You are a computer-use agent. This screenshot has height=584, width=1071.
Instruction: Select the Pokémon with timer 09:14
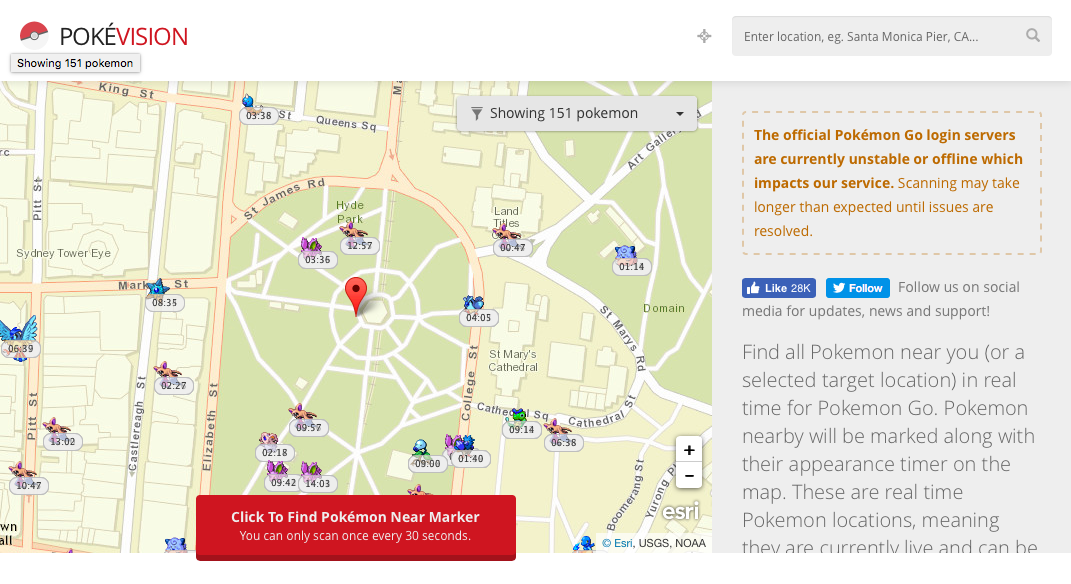point(519,415)
